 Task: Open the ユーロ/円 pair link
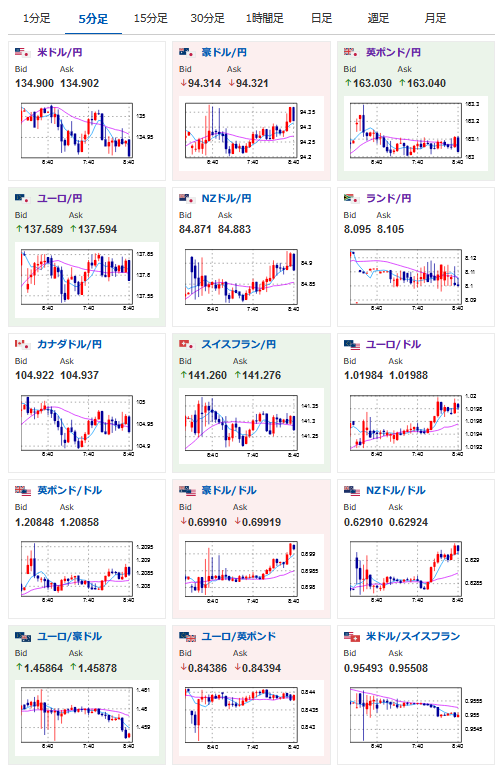click(x=60, y=199)
